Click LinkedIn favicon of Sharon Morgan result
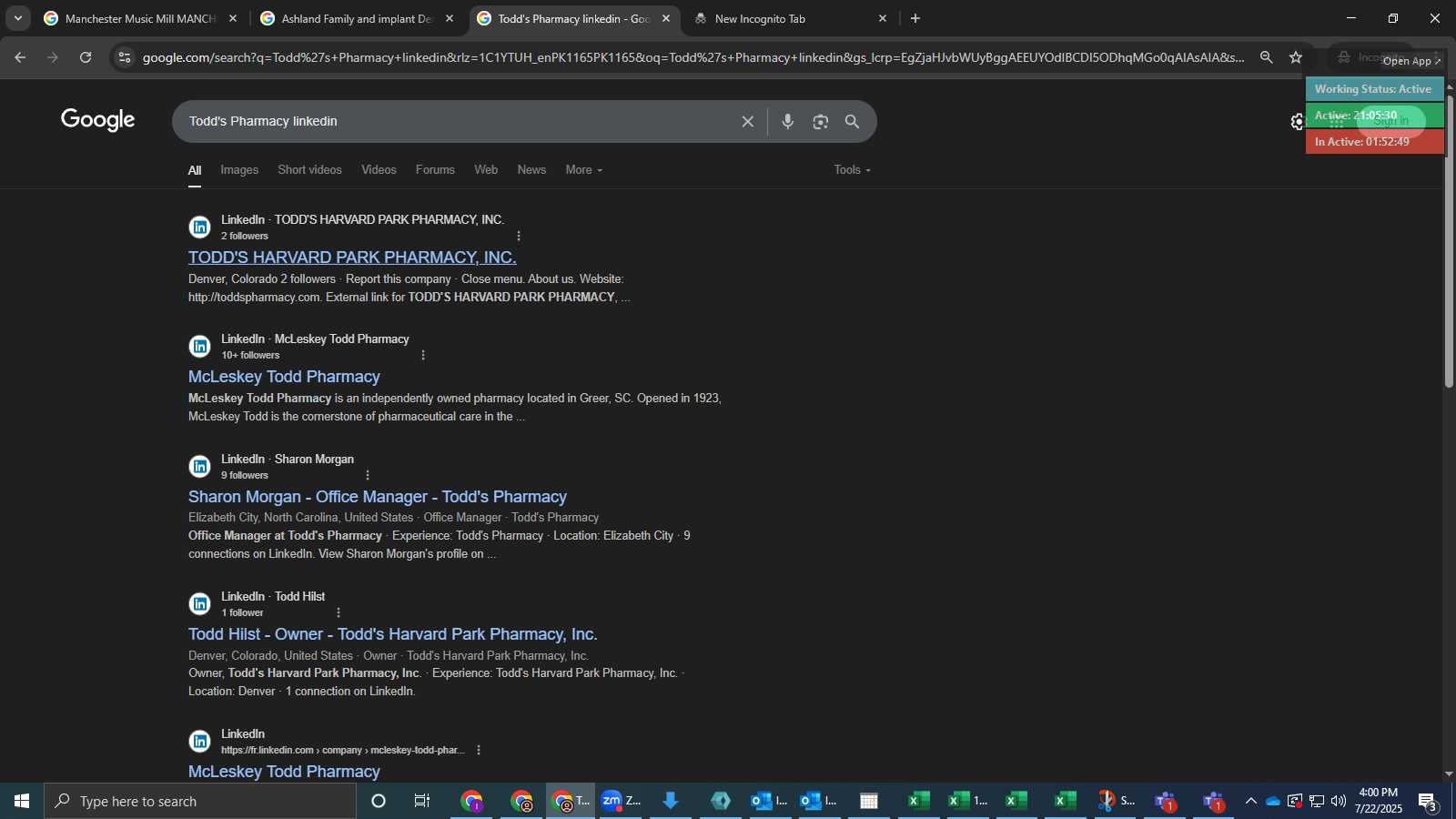Screen dimensions: 1456x819 tap(199, 466)
